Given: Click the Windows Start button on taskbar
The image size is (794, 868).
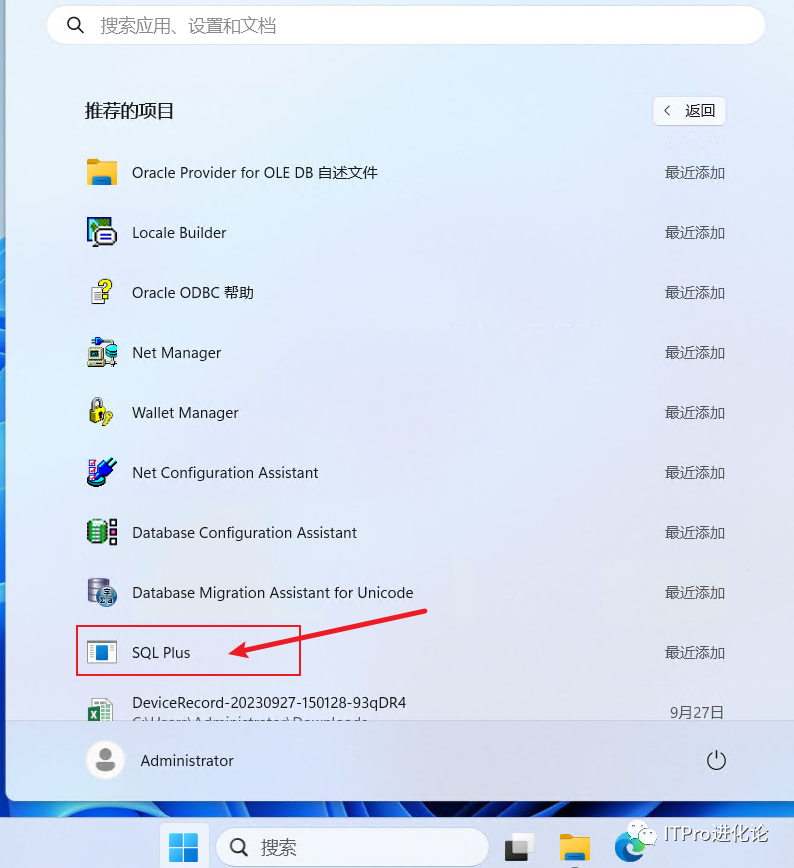Looking at the screenshot, I should (184, 847).
